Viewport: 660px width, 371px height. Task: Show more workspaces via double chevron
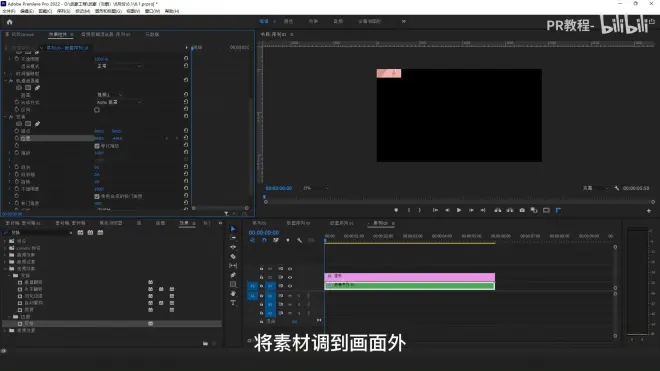pos(404,21)
